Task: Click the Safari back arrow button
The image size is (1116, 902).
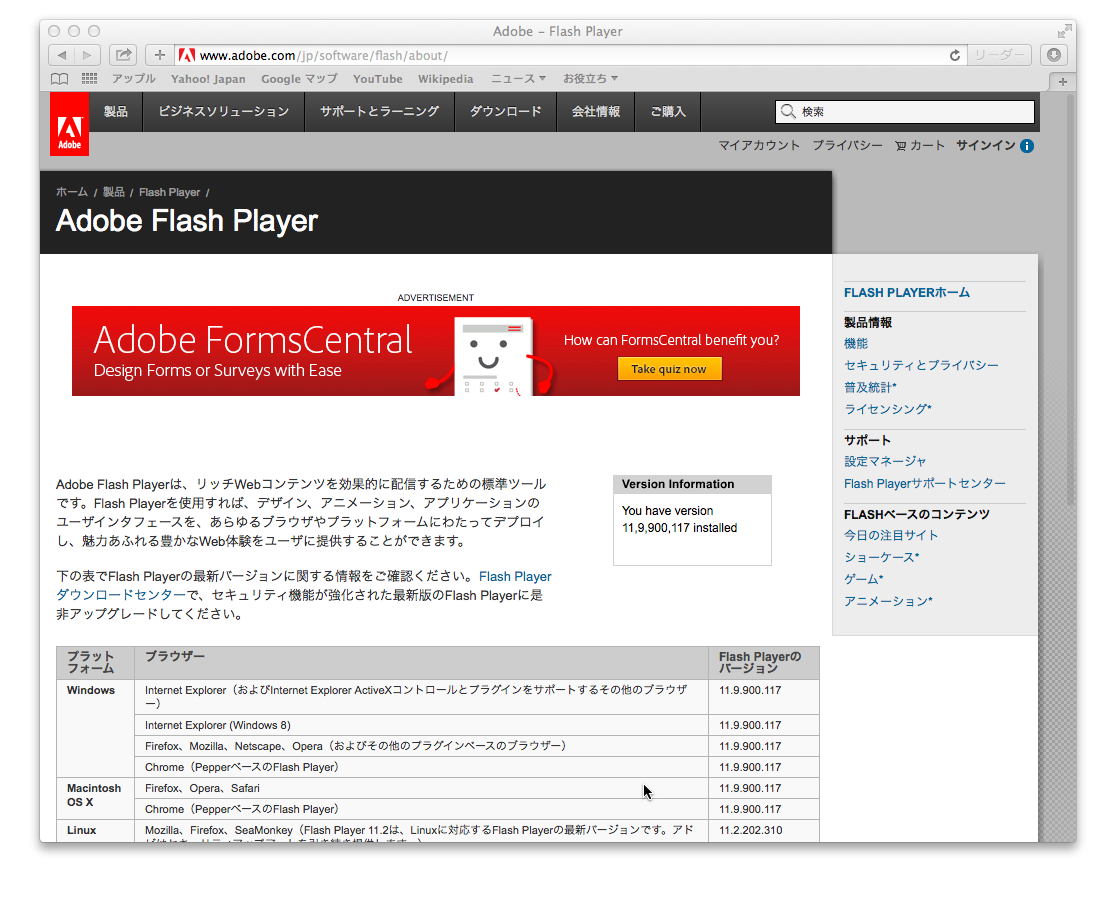Action: point(62,55)
